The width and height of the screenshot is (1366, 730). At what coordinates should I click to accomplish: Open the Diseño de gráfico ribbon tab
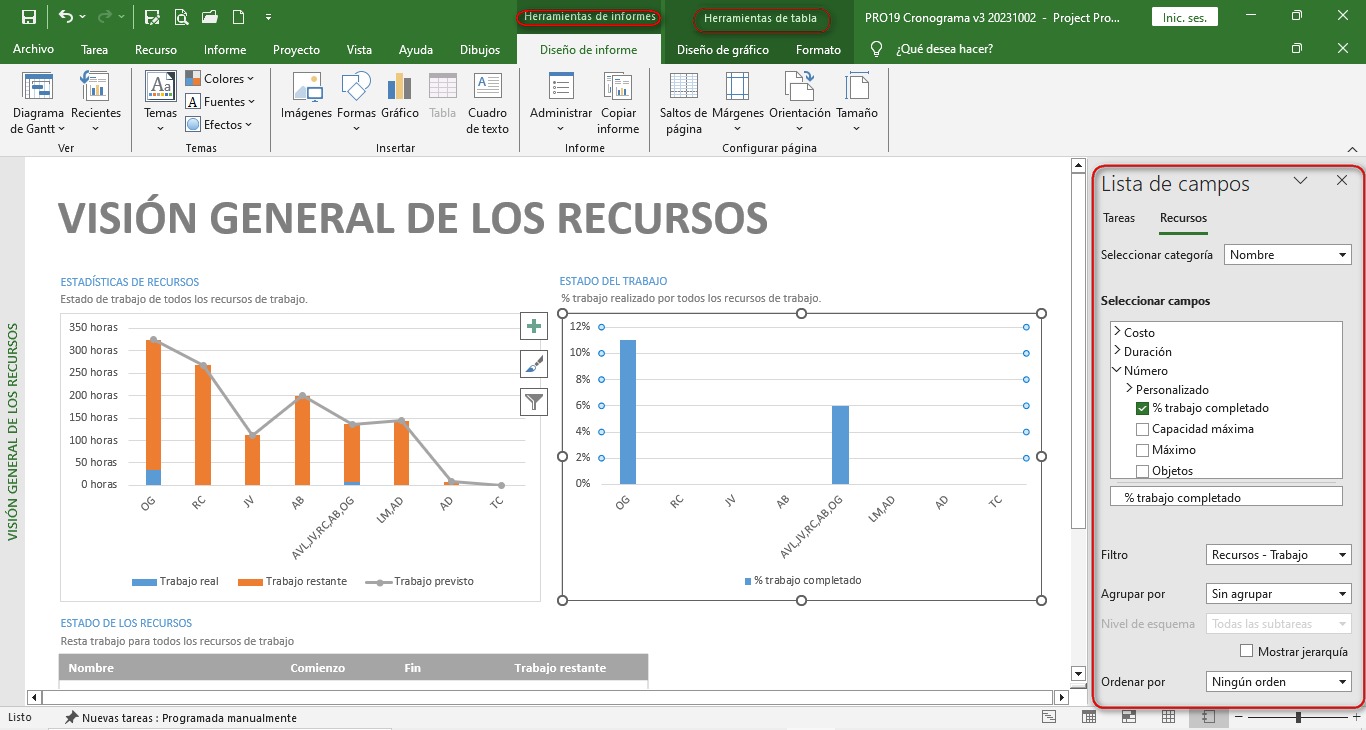coord(722,50)
